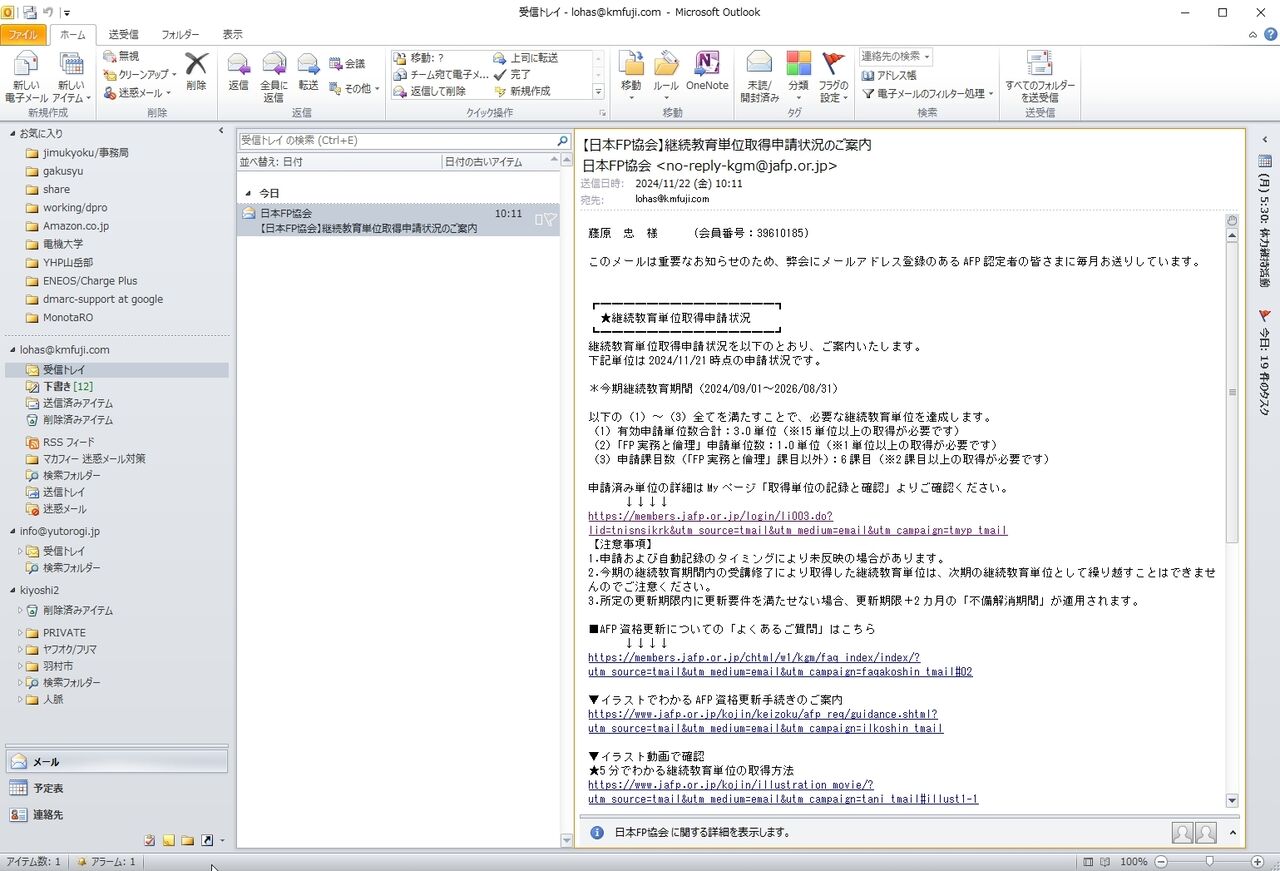Click the 会議 (Meeting) reply icon
This screenshot has width=1280, height=871.
(347, 64)
